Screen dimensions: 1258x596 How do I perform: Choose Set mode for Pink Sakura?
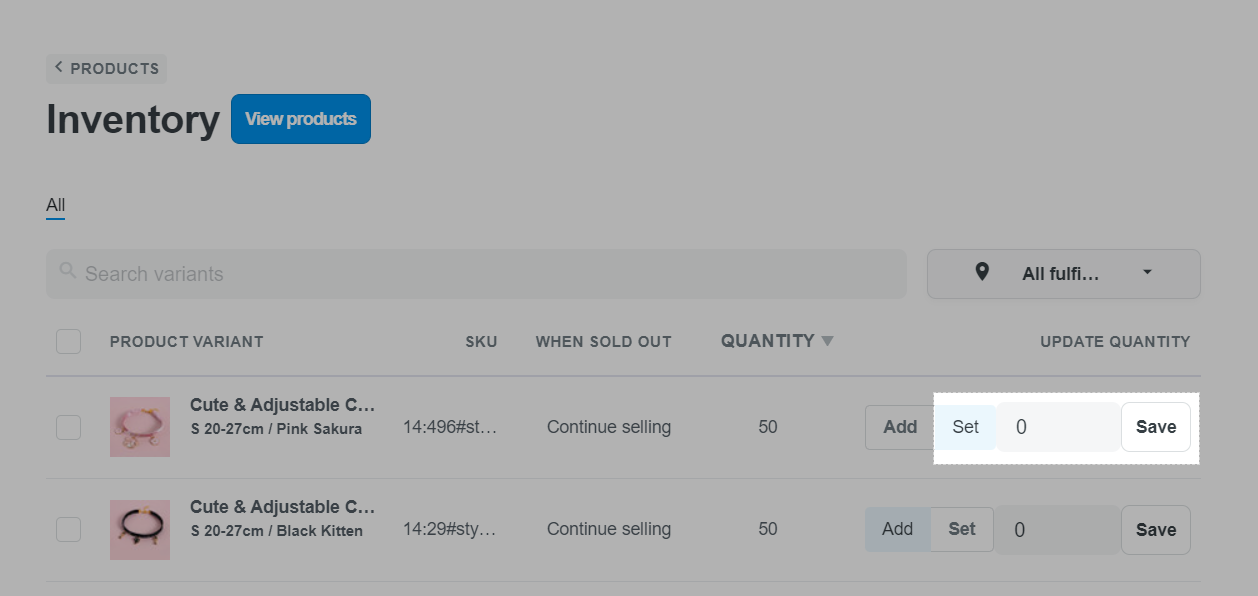965,427
